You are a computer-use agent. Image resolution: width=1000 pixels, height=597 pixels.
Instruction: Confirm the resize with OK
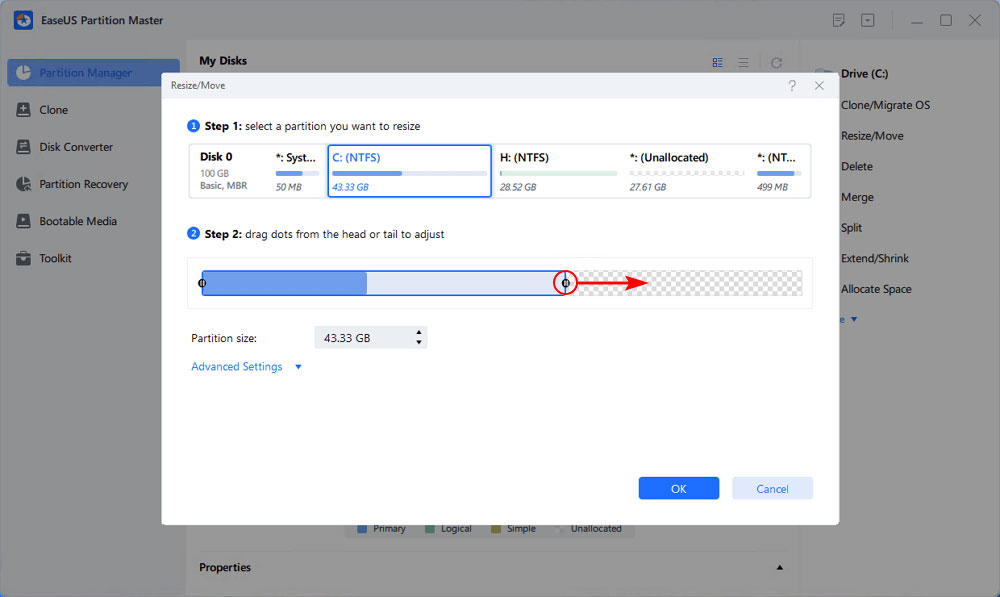click(678, 488)
